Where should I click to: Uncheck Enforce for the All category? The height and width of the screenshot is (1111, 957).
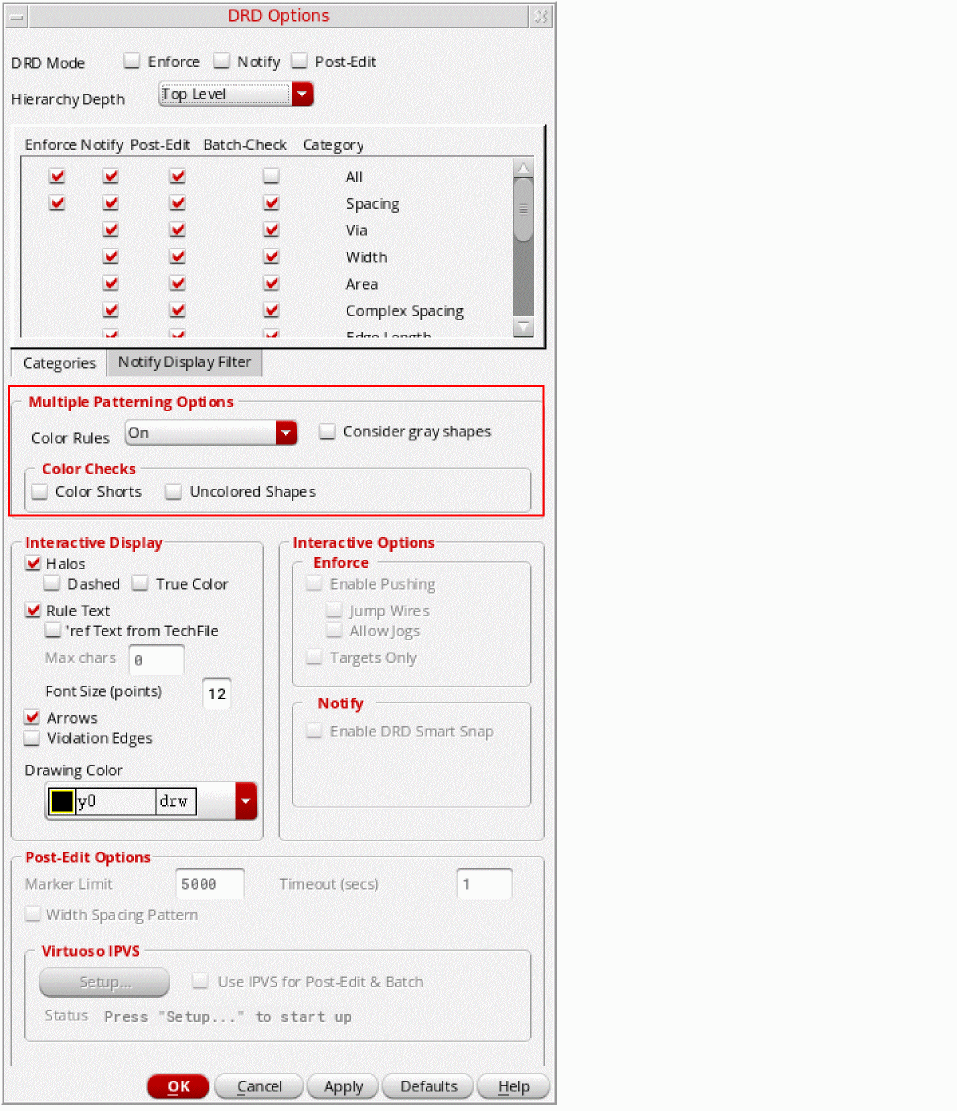point(57,176)
